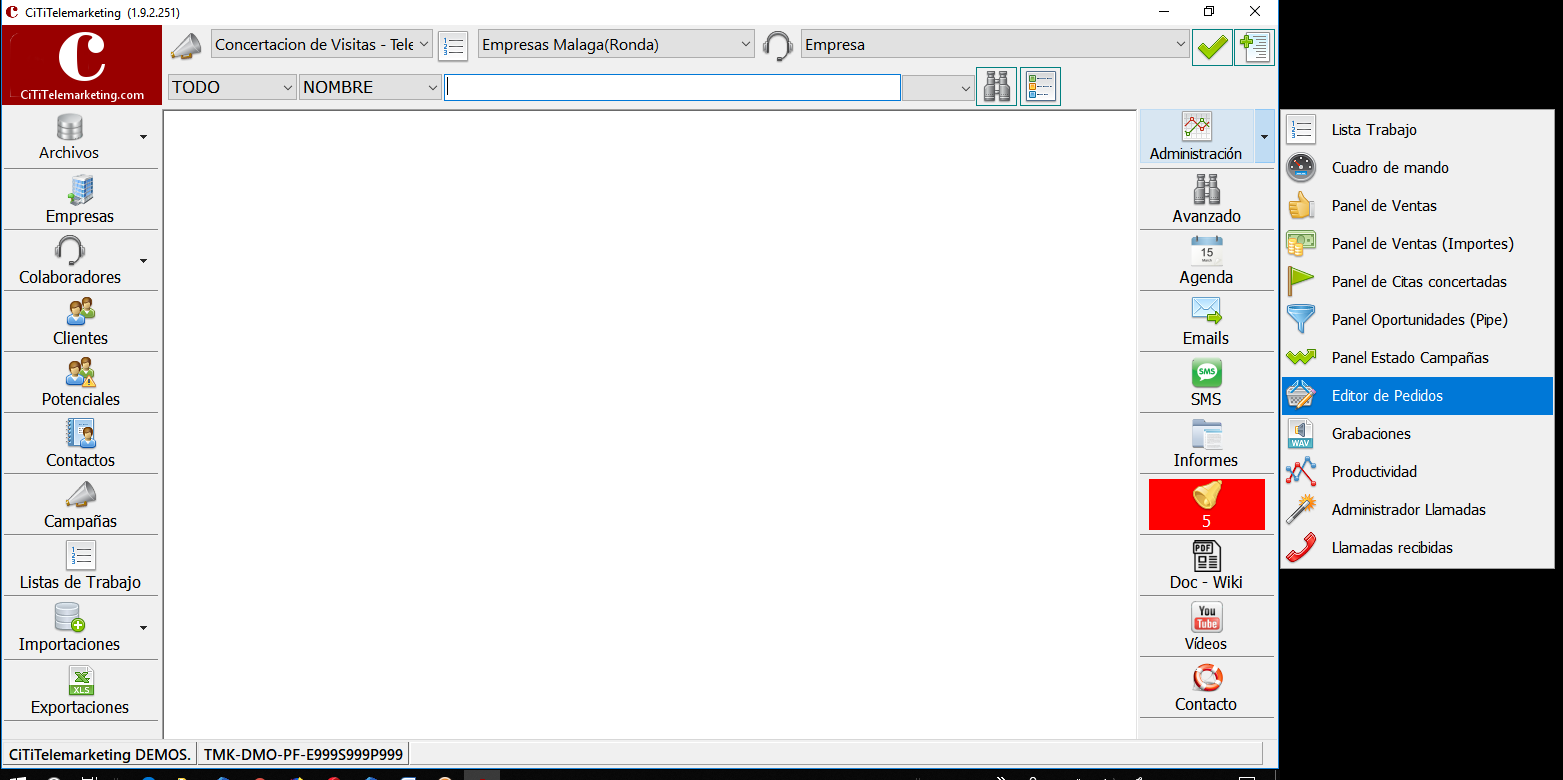
Task: Collapse the Administración dropdown arrow
Action: 1264,137
